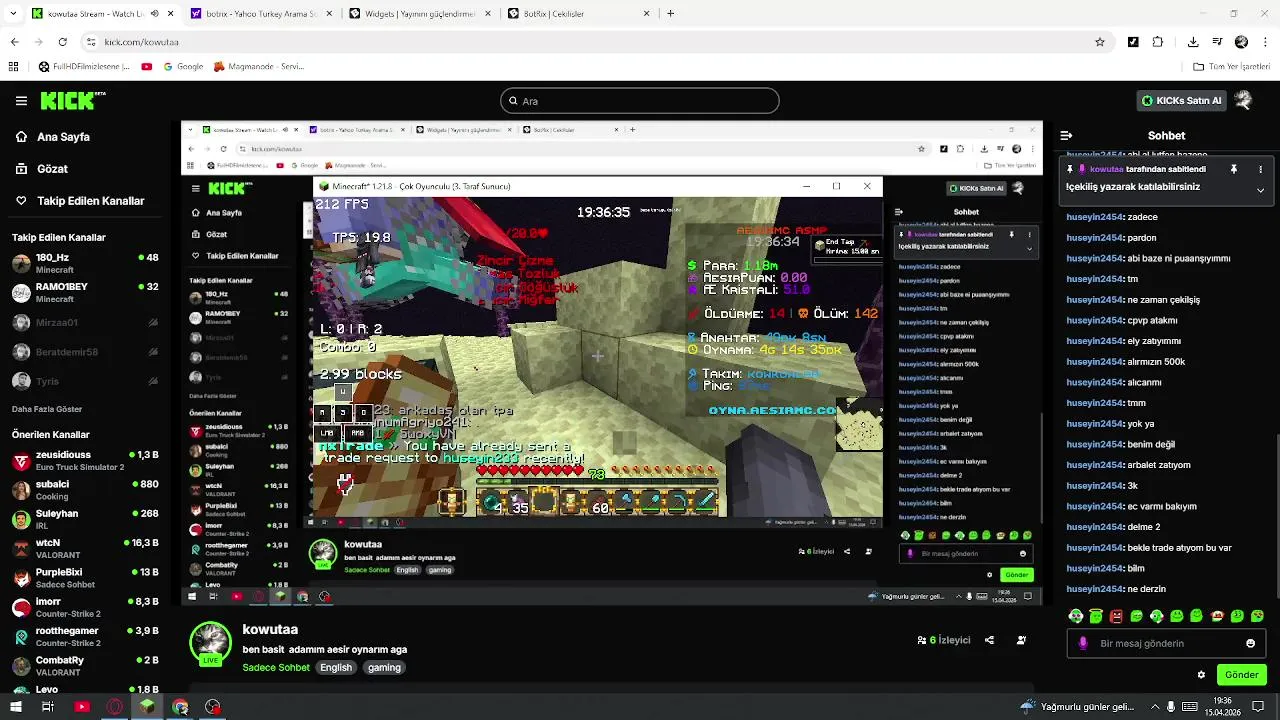Viewport: 1280px width, 720px height.
Task: Reload the page with the refresh icon
Action: pyautogui.click(x=63, y=42)
